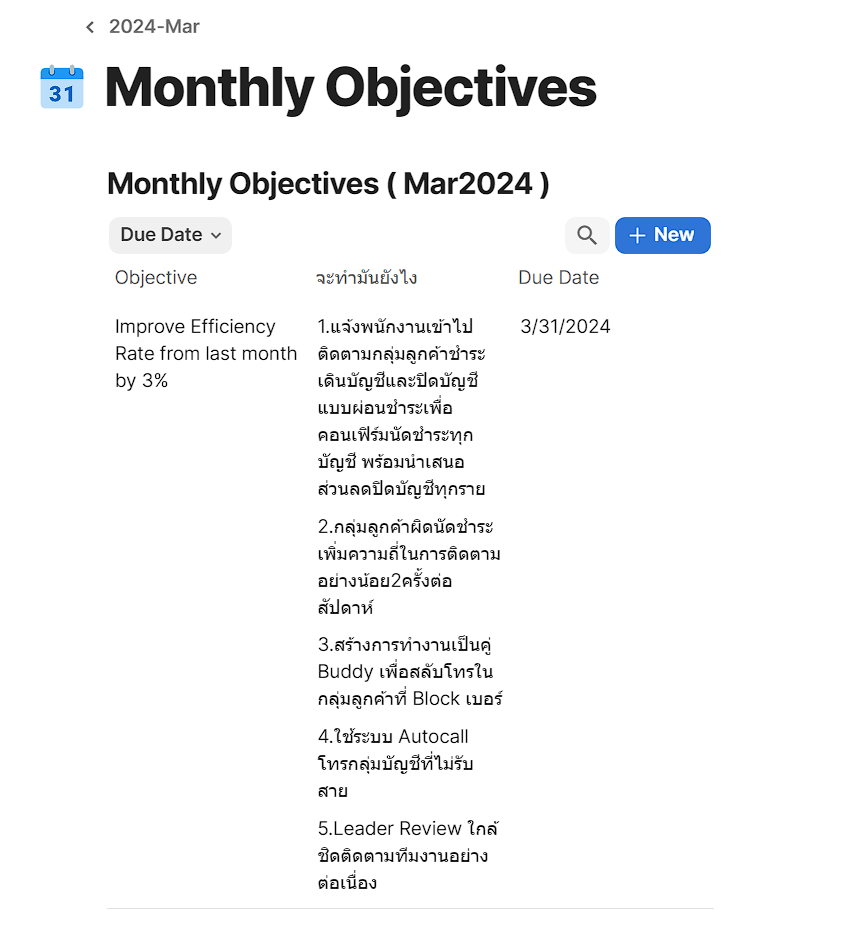Click the step 4 Autocall text

(x=394, y=764)
